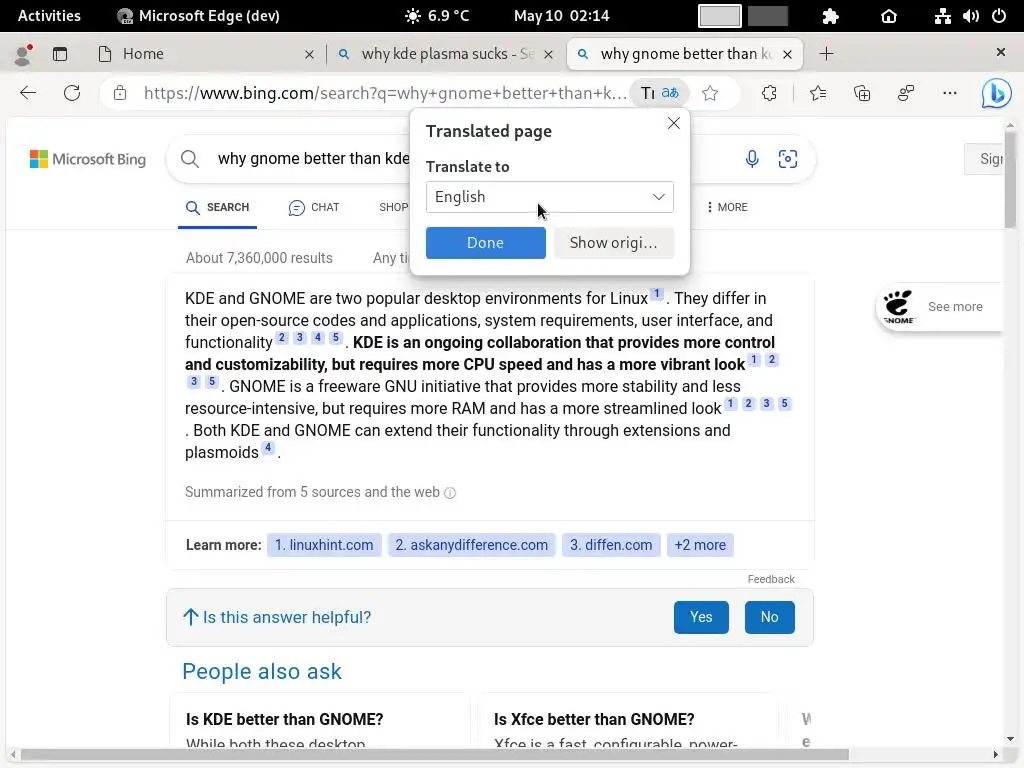Open Settings and more ellipsis menu
Screen dimensions: 1024x768
click(950, 93)
